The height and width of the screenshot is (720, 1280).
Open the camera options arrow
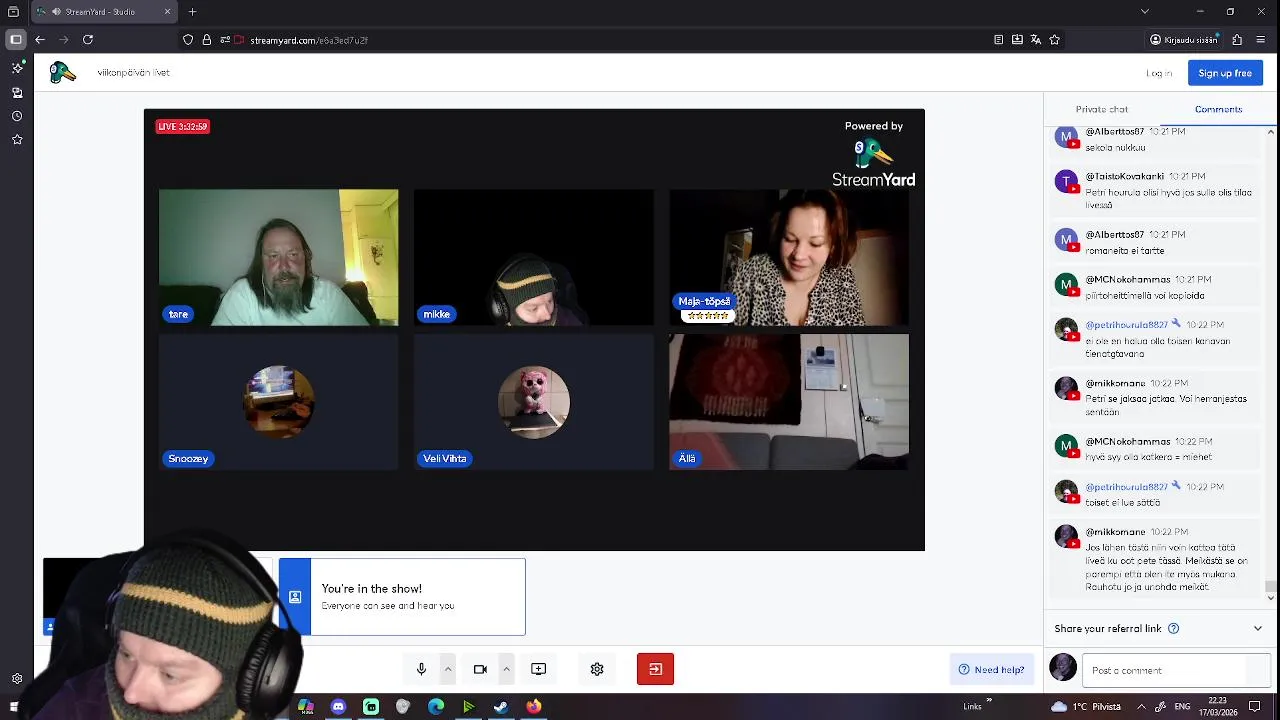(x=506, y=669)
